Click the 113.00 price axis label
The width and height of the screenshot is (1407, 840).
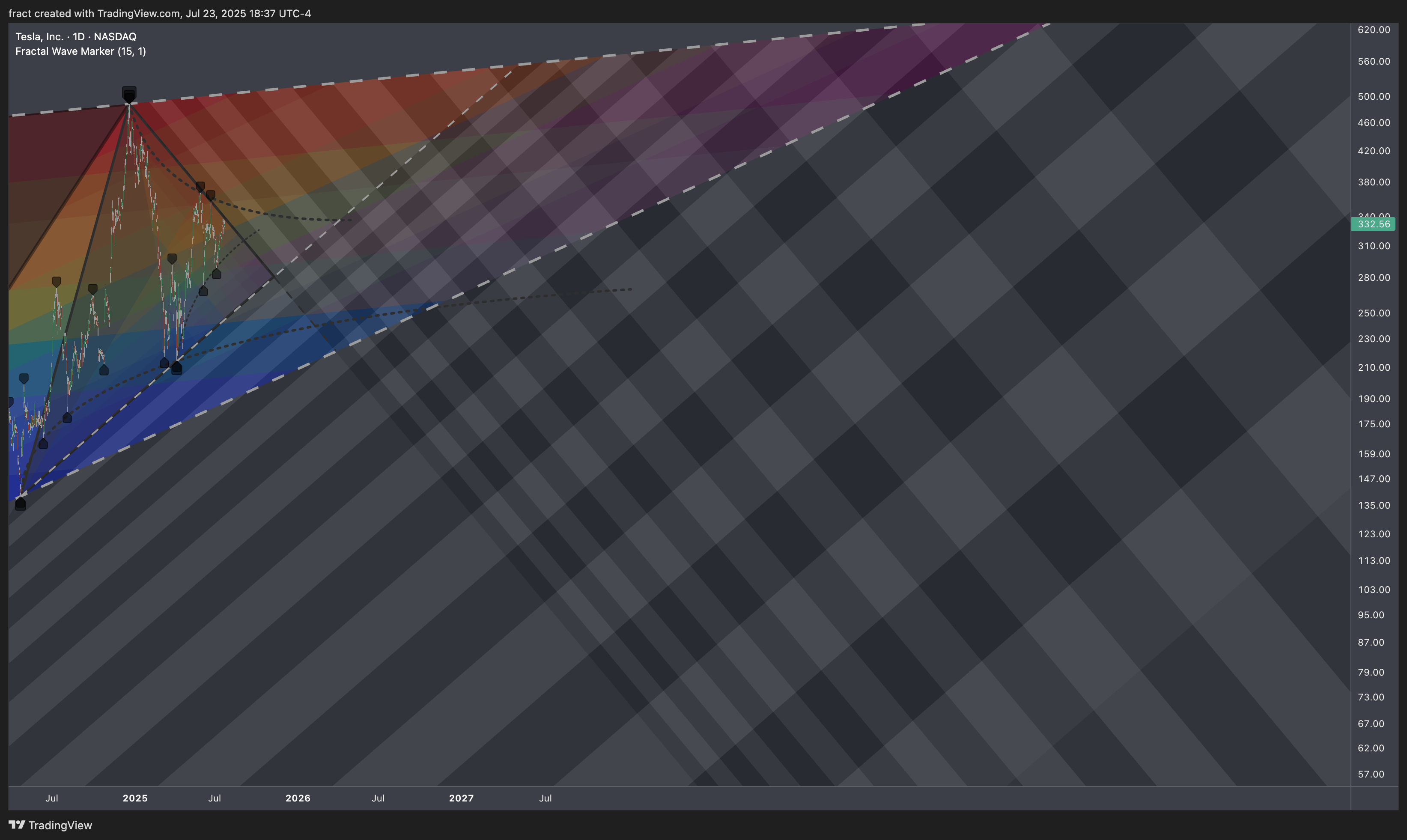coord(1374,560)
